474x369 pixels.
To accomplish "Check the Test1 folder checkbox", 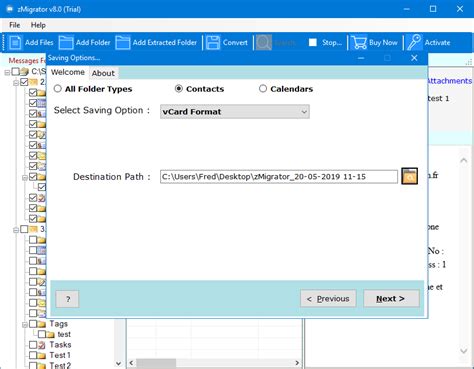I will 33,355.
